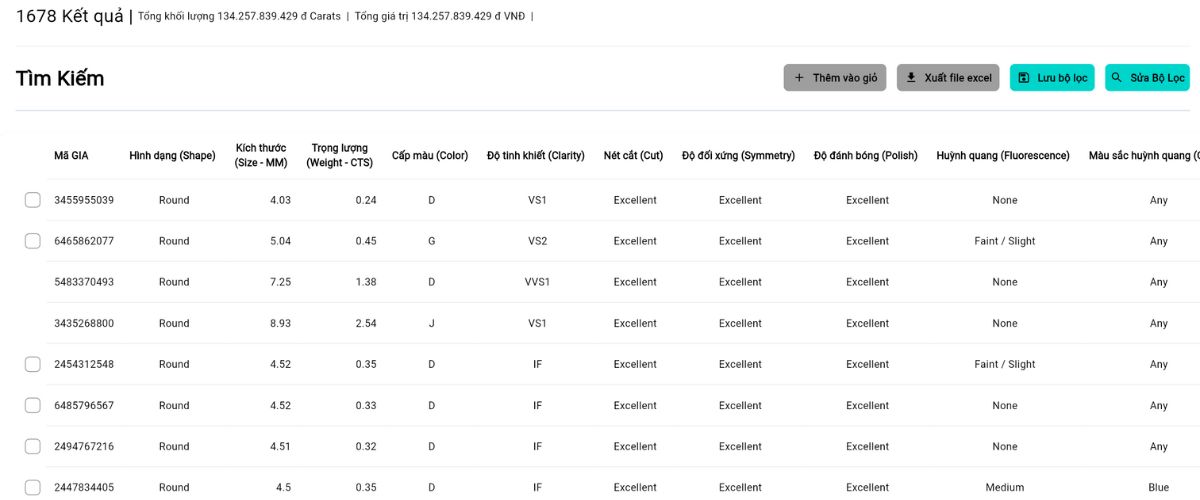Click the VVS1 clarity cell
This screenshot has width=1200, height=500.
click(x=537, y=282)
